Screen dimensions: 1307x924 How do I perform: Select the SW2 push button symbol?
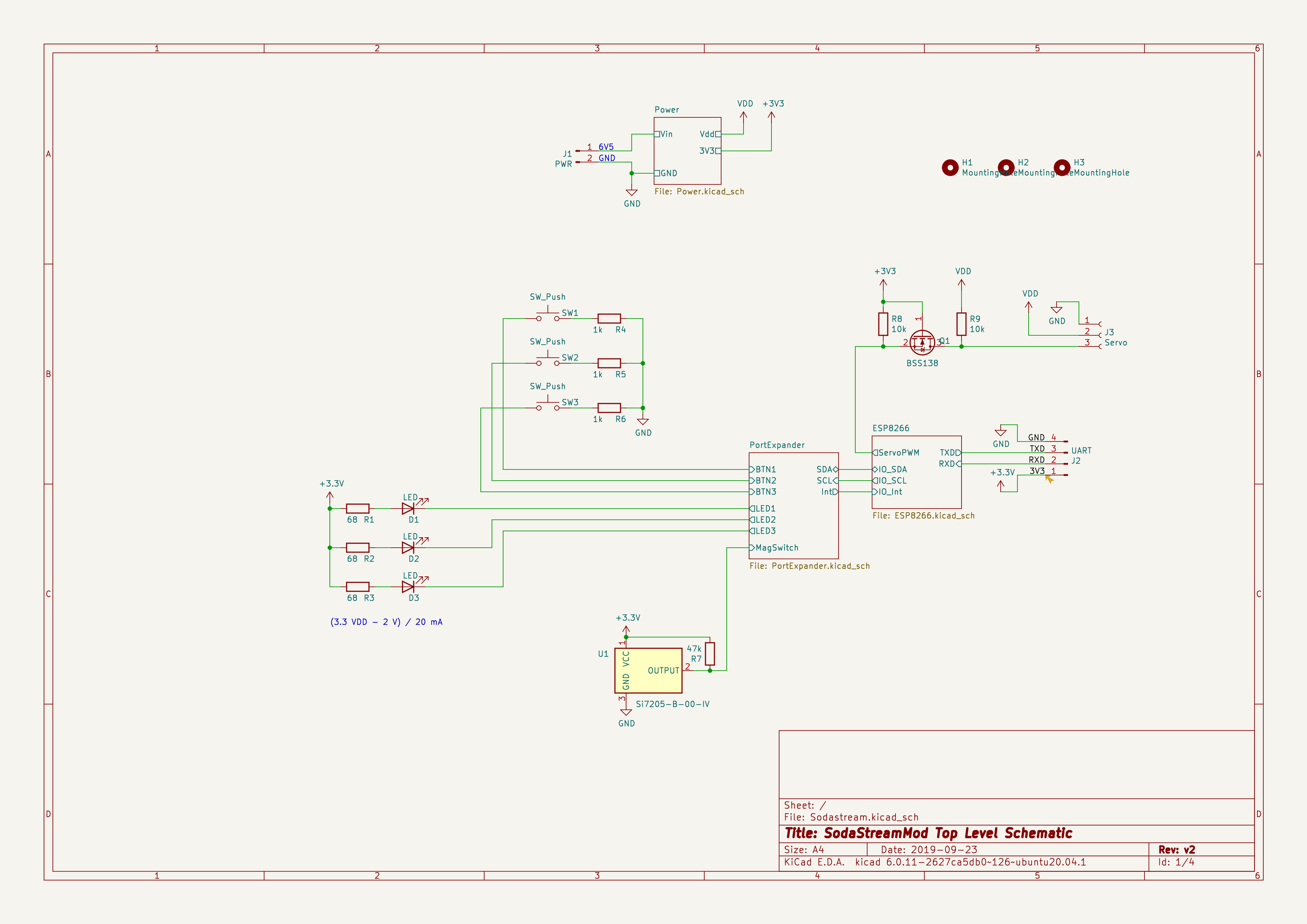click(x=547, y=360)
